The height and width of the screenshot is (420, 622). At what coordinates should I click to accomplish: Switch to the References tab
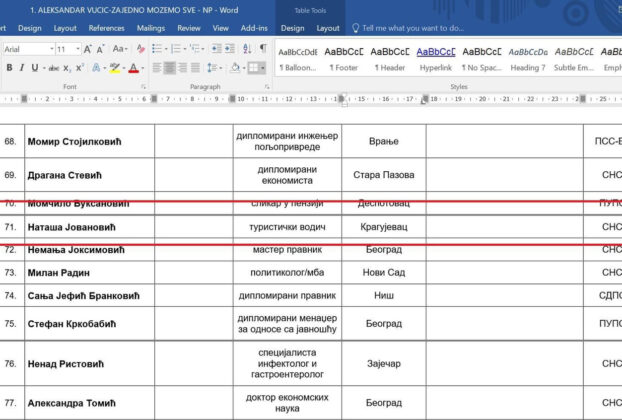click(106, 28)
